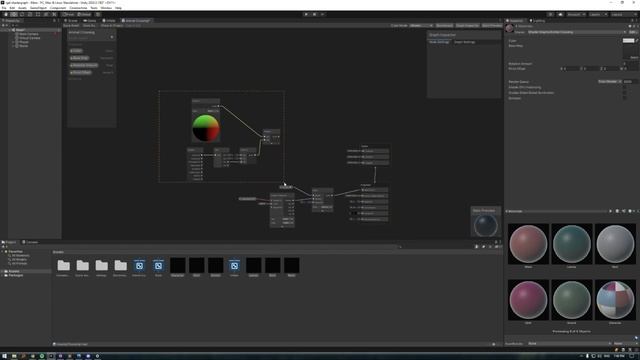640x360 pixels.
Task: Collapse the Favorites group in Project
Action: (2, 251)
